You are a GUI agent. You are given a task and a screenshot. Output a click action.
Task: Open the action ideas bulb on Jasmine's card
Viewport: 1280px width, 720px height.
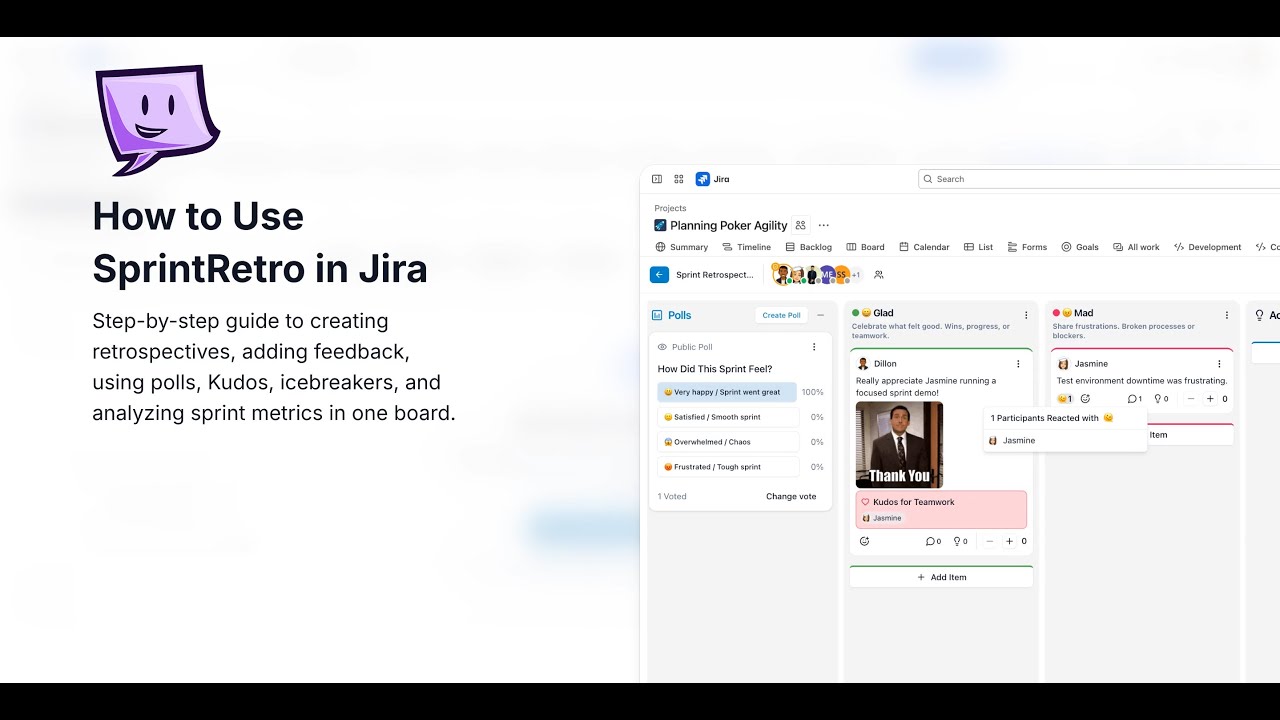(x=1161, y=399)
